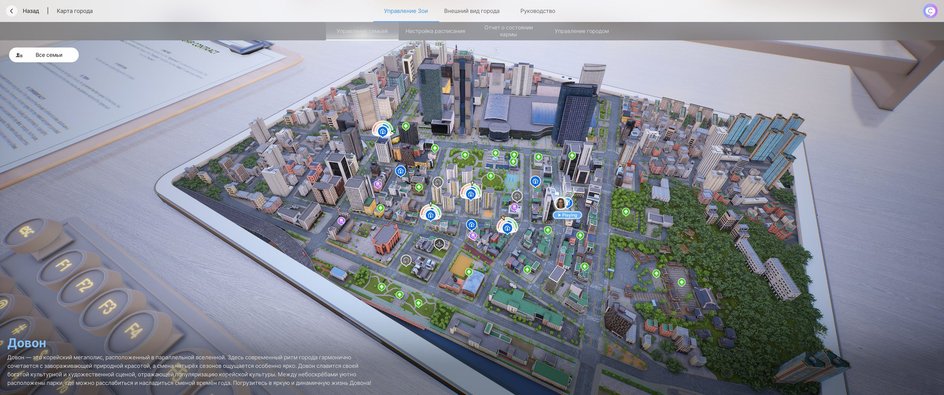Select the Управление семьи sub-tab

[x=362, y=31]
